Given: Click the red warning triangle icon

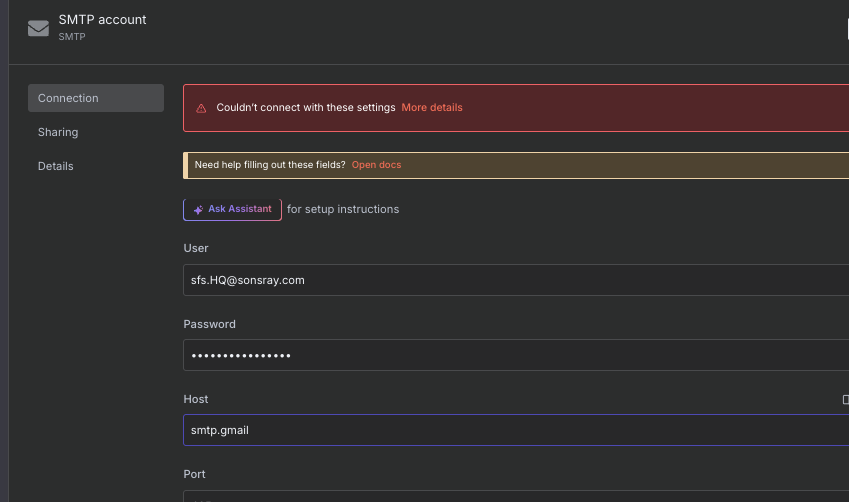Looking at the screenshot, I should 201,108.
